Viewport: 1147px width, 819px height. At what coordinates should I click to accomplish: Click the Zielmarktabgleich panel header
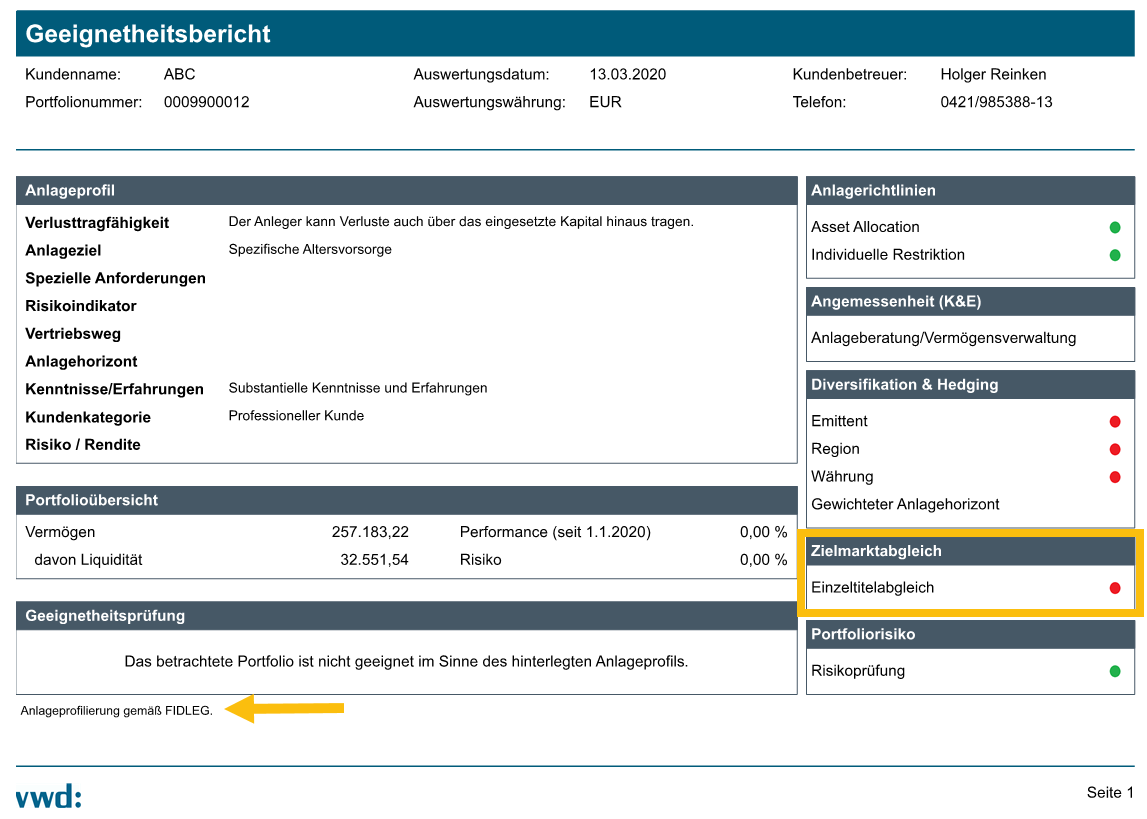pos(970,551)
